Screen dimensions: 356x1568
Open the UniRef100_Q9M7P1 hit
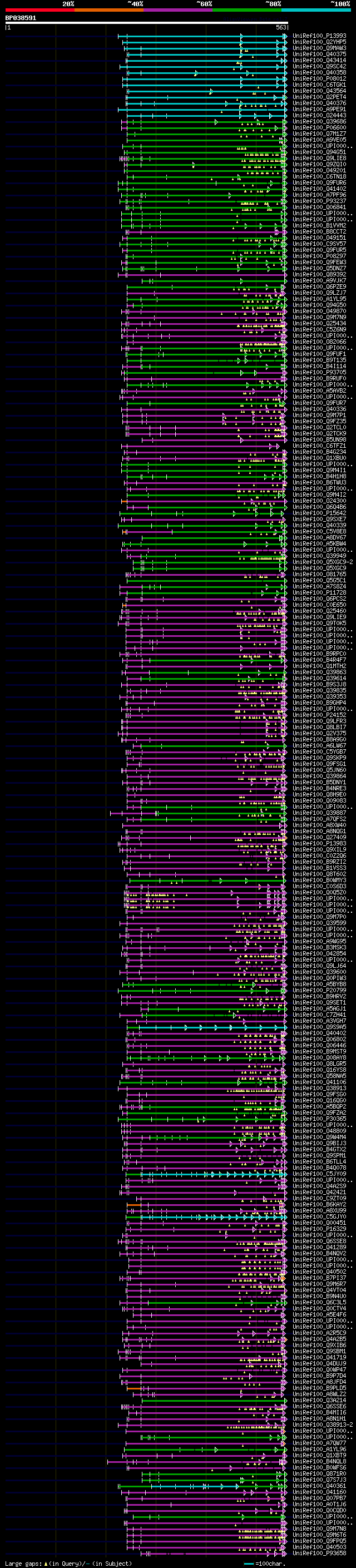coord(319,415)
